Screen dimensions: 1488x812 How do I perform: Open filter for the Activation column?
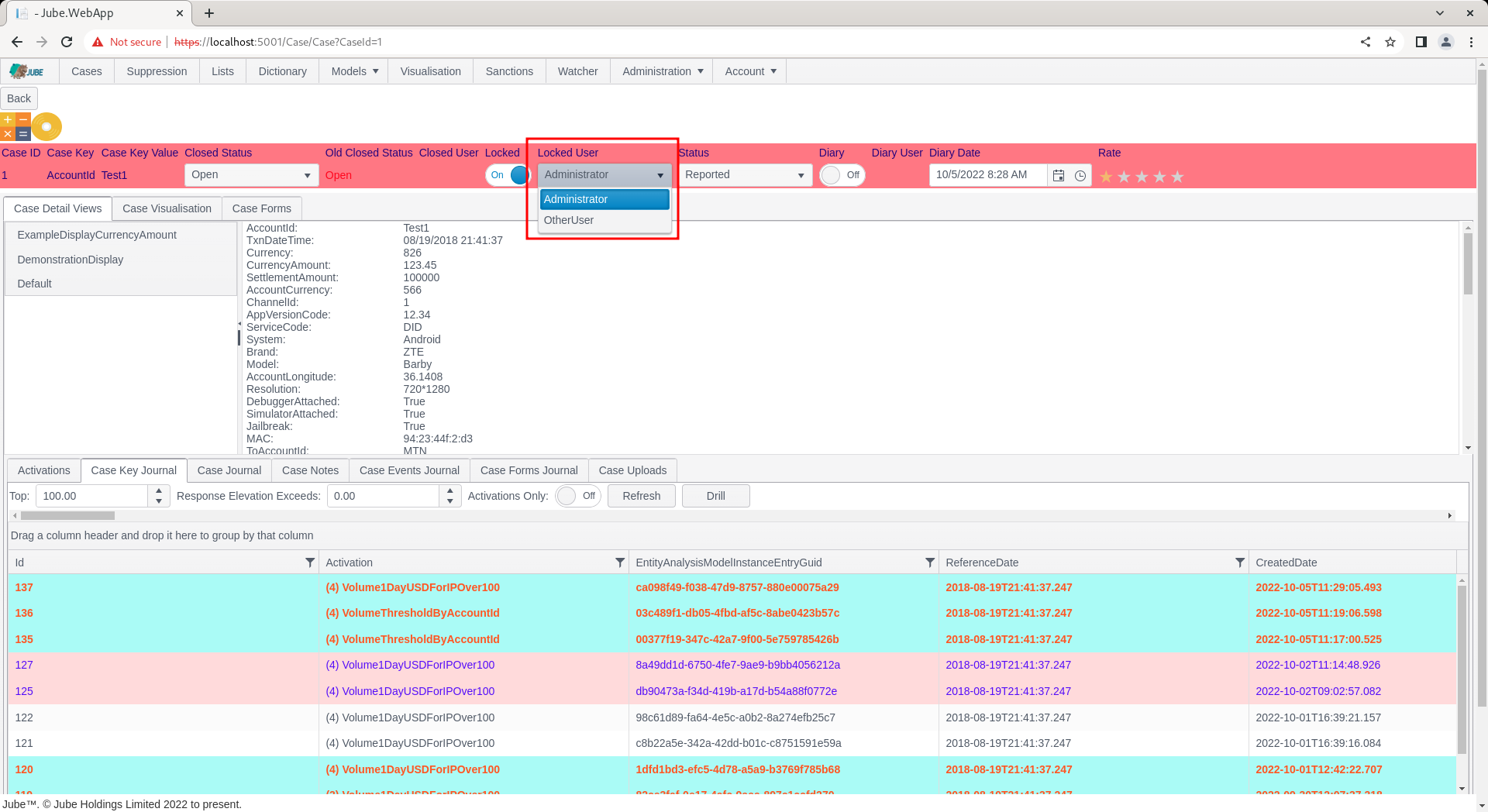620,563
